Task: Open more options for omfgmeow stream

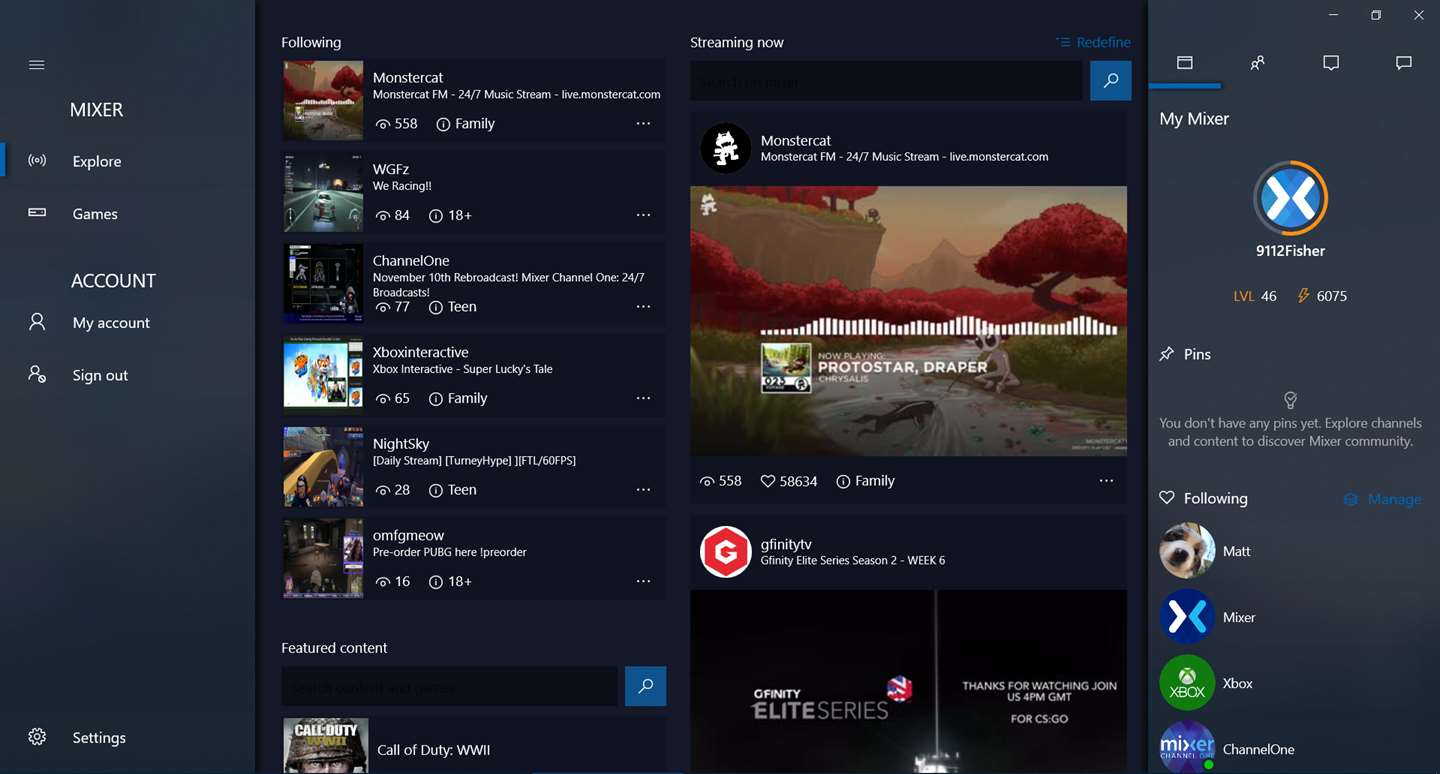Action: (x=643, y=581)
